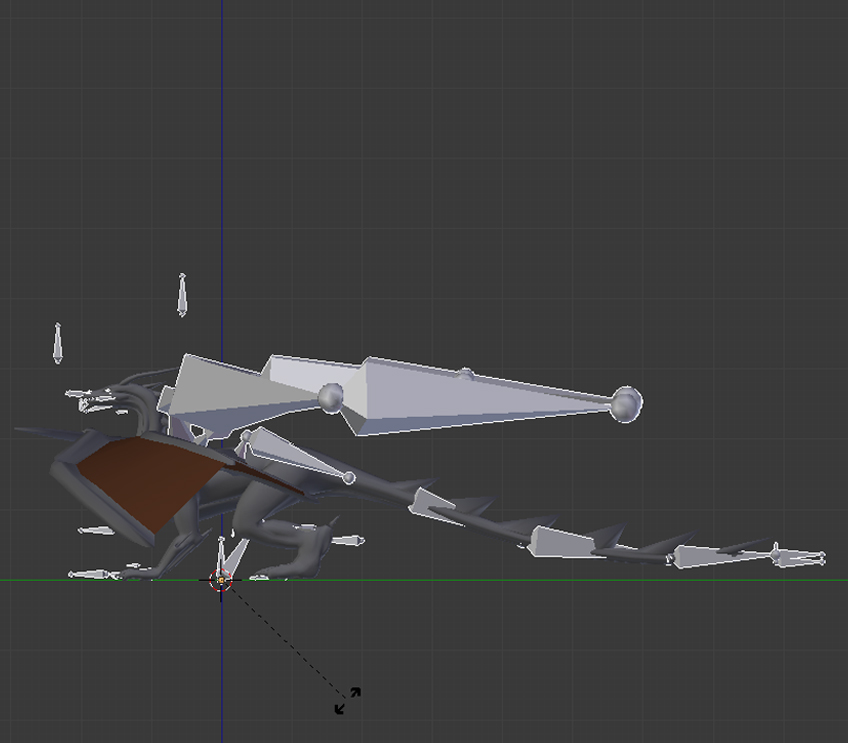This screenshot has height=743, width=848.
Task: Click the green horizontal axis line right of the tail
Action: pos(835,580)
